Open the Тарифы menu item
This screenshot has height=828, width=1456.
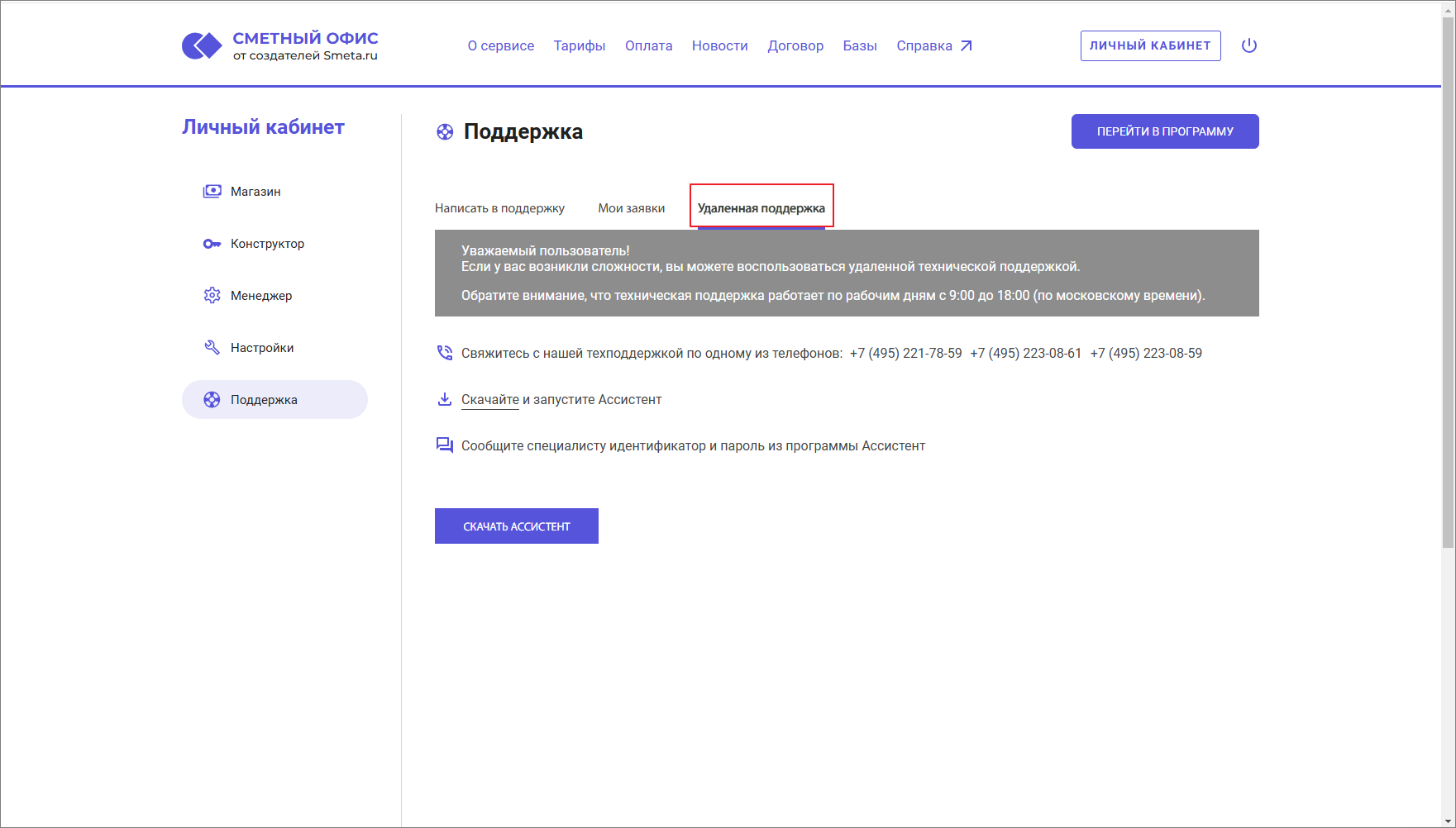tap(579, 45)
